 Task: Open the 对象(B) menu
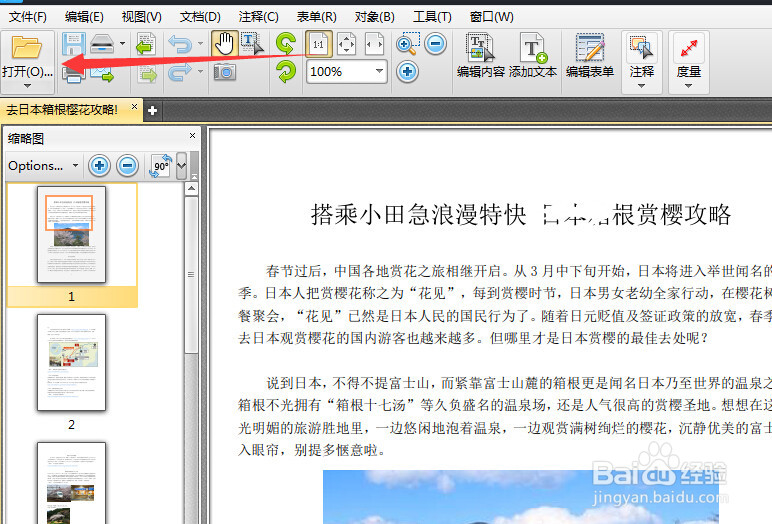[x=375, y=17]
